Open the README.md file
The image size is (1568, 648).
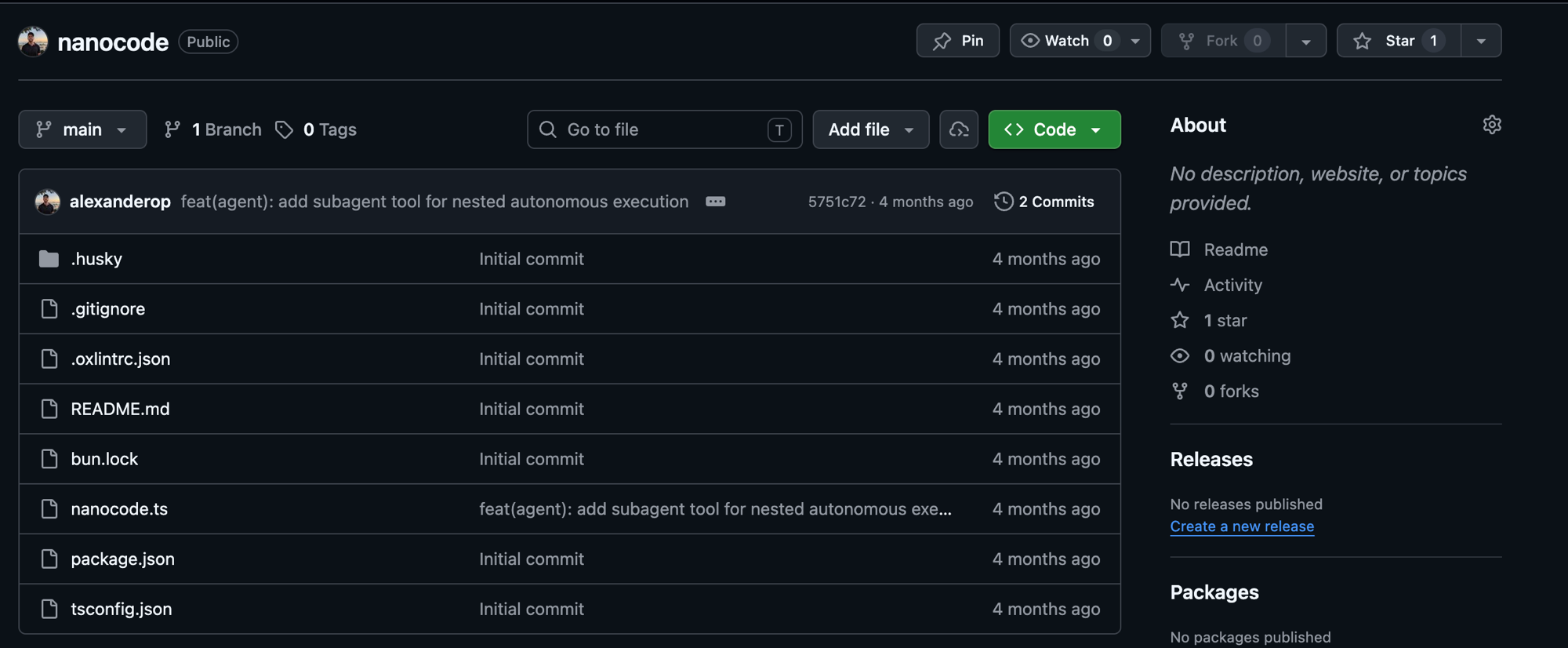tap(120, 409)
